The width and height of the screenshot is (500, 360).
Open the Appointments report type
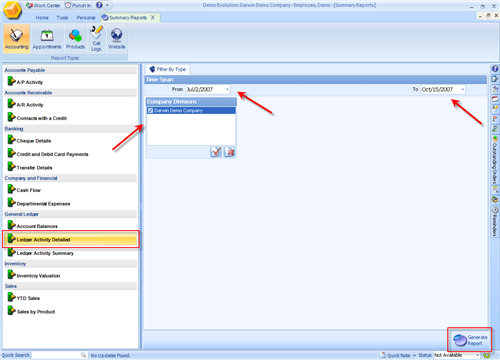click(47, 39)
